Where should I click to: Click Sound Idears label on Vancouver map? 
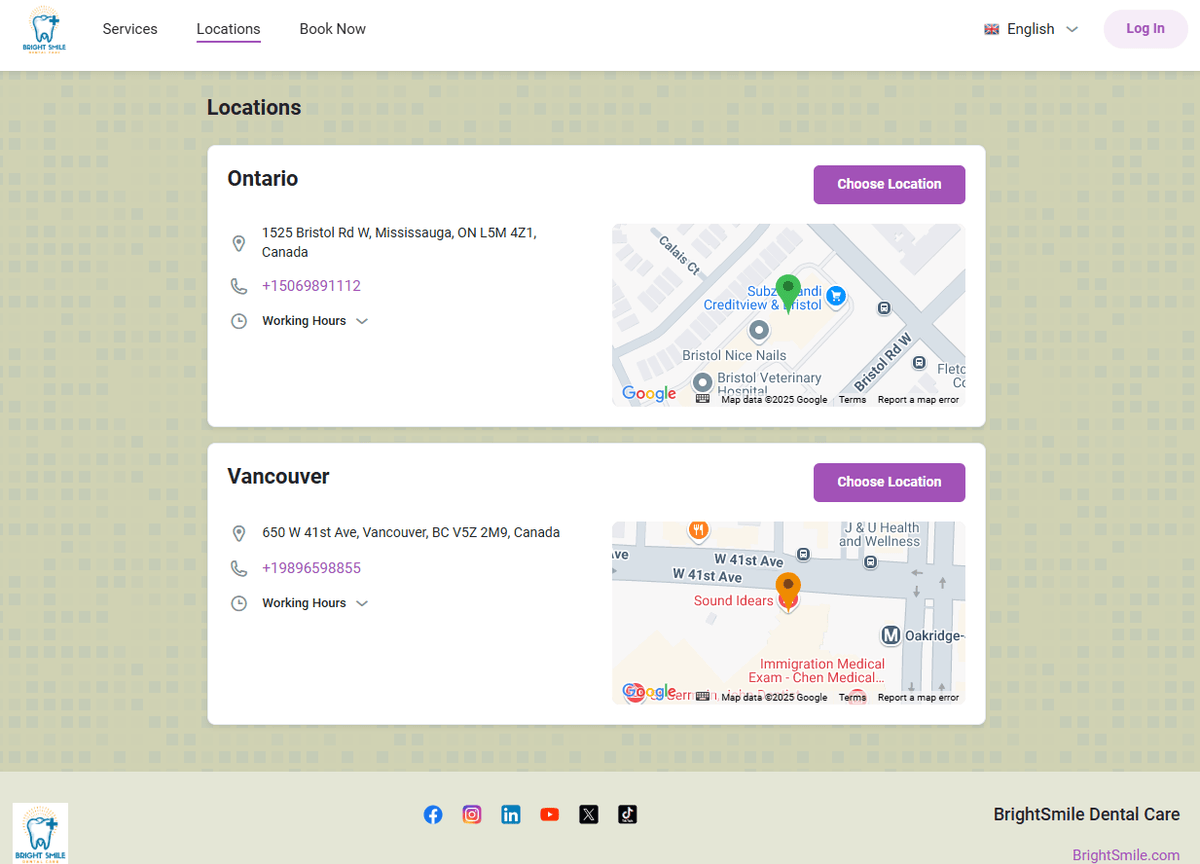point(733,601)
